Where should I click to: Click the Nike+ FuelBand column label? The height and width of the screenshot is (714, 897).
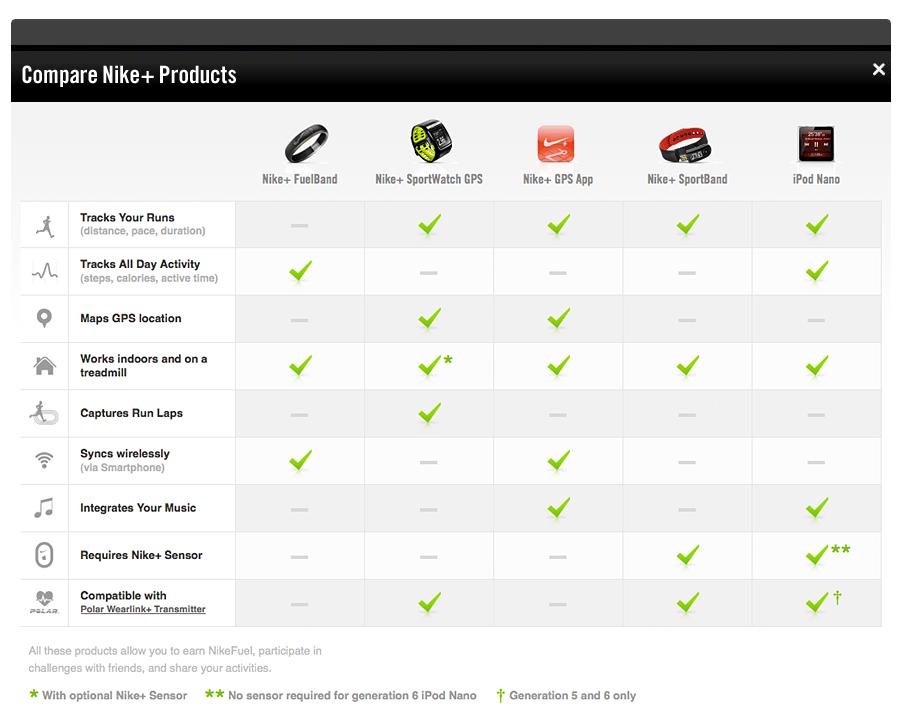click(299, 180)
